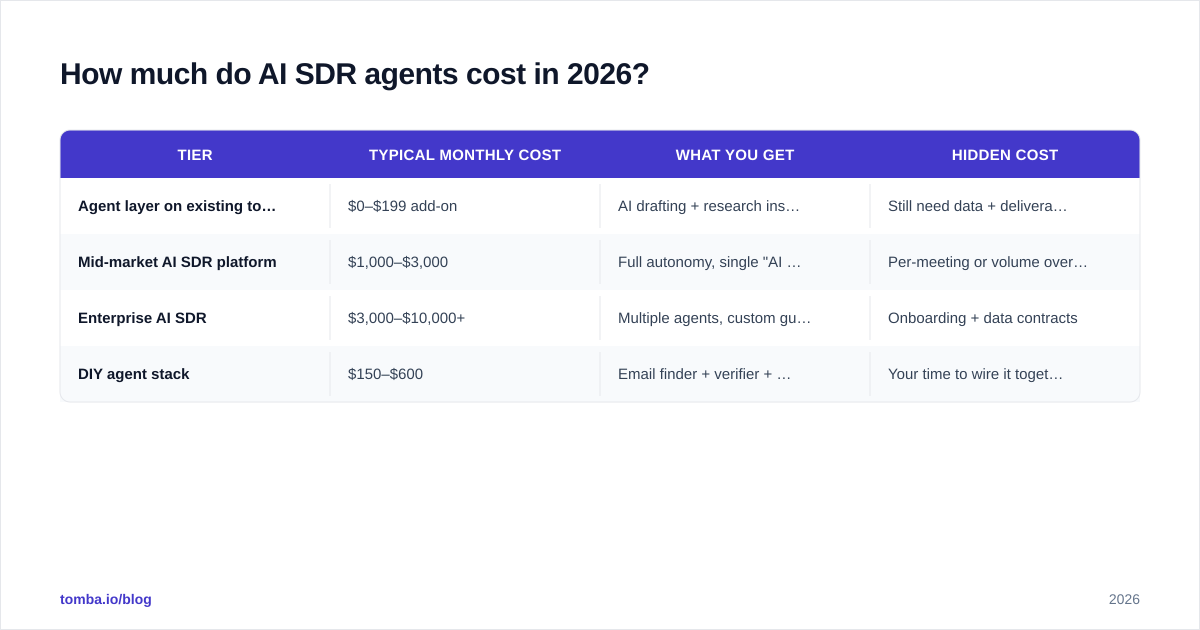Click the TIER column header

coord(195,155)
